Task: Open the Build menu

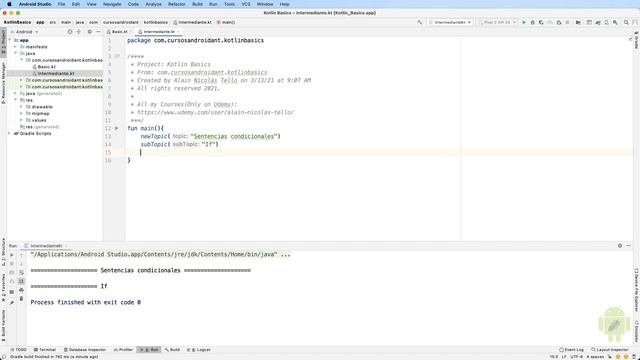Action: [x=197, y=4]
